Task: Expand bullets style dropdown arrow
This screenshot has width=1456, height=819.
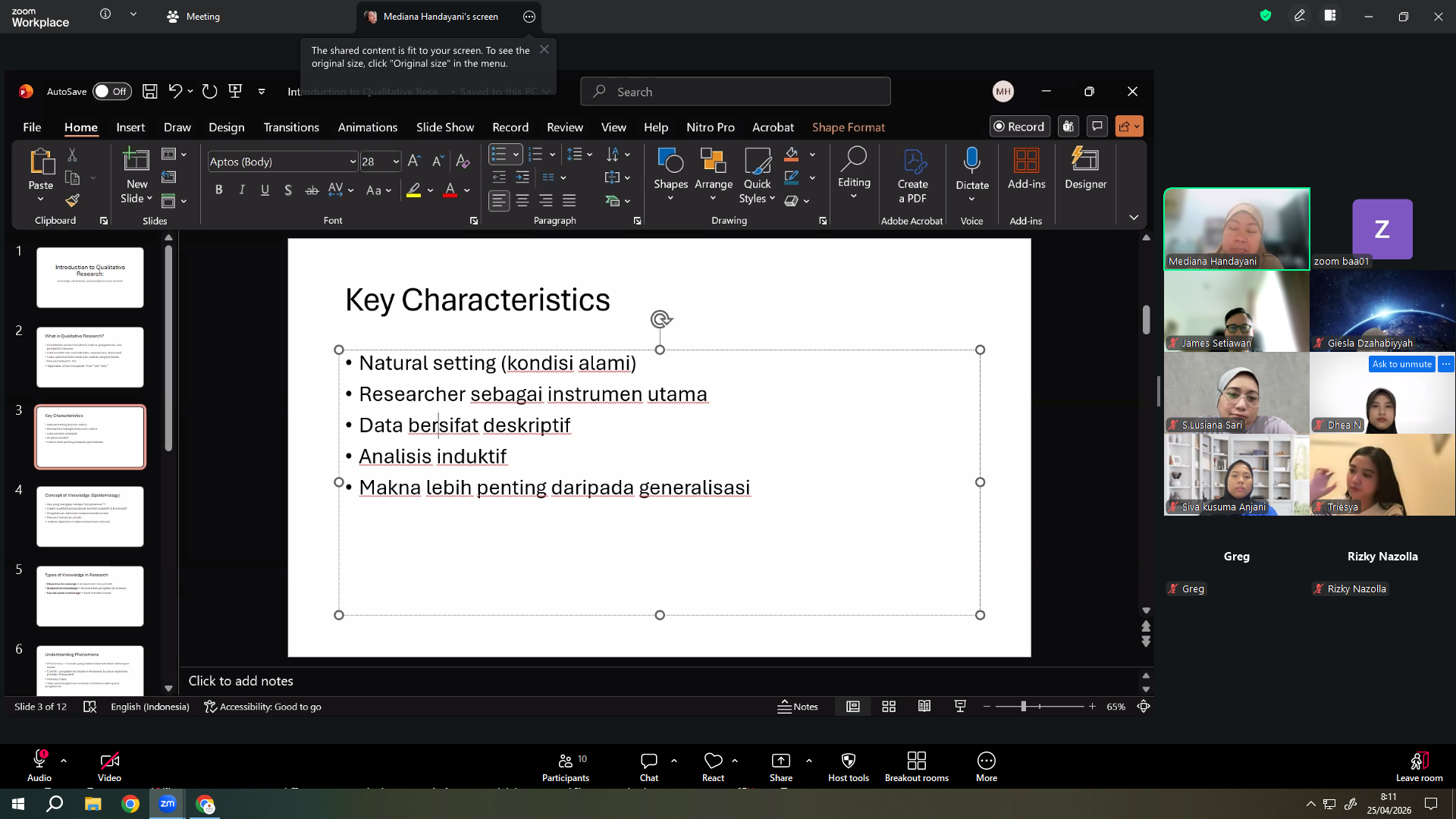Action: [516, 155]
